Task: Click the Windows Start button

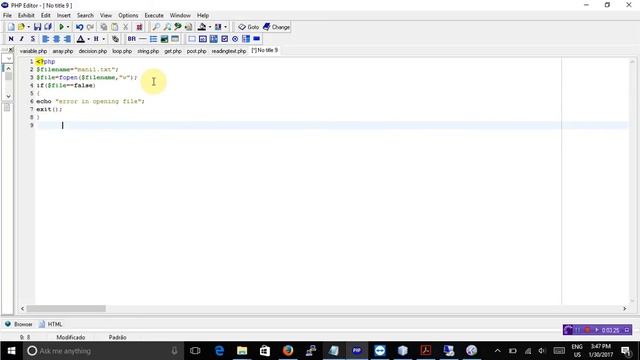Action: pos(11,351)
